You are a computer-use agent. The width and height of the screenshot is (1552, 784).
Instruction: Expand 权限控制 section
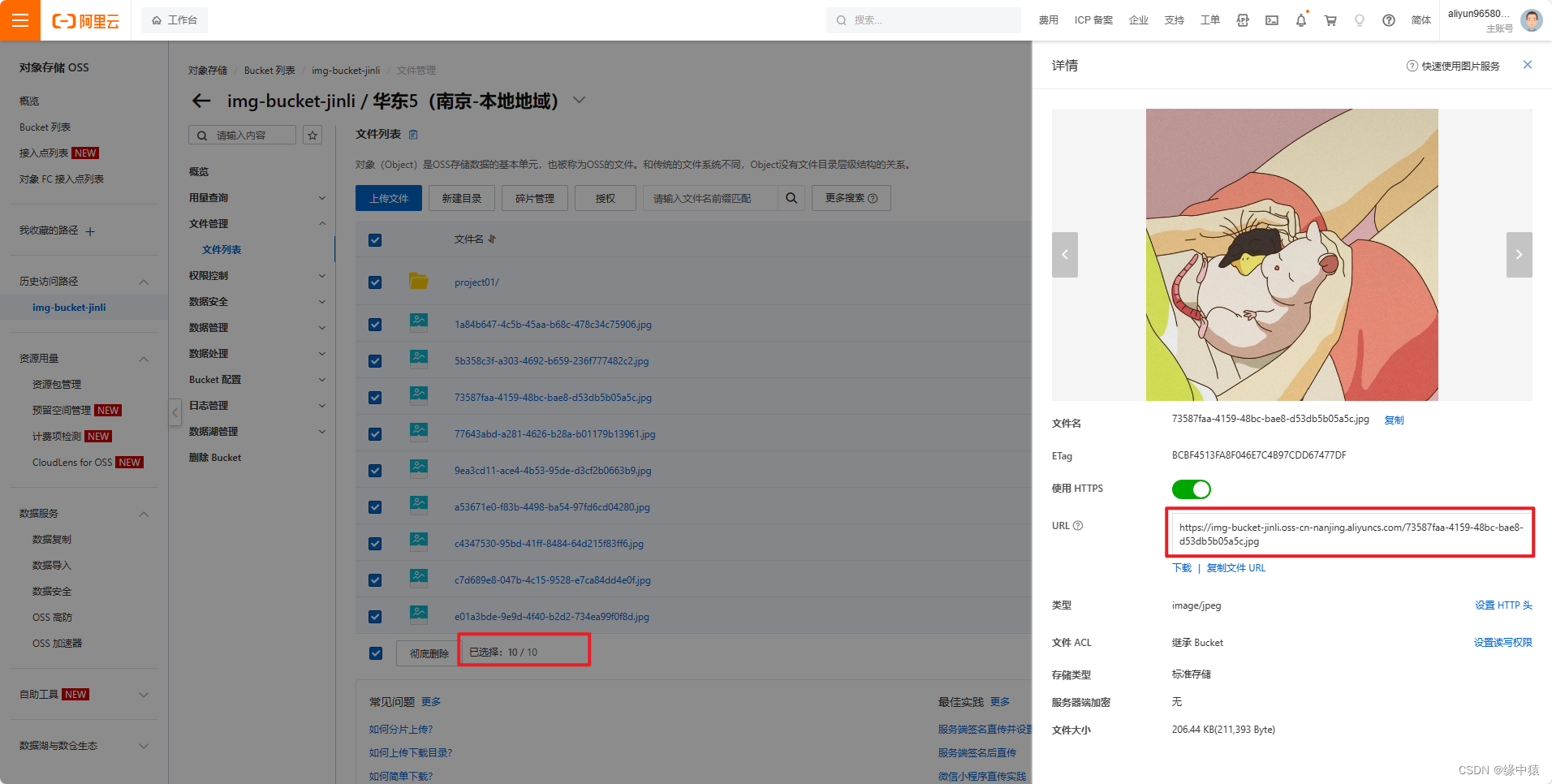click(322, 276)
